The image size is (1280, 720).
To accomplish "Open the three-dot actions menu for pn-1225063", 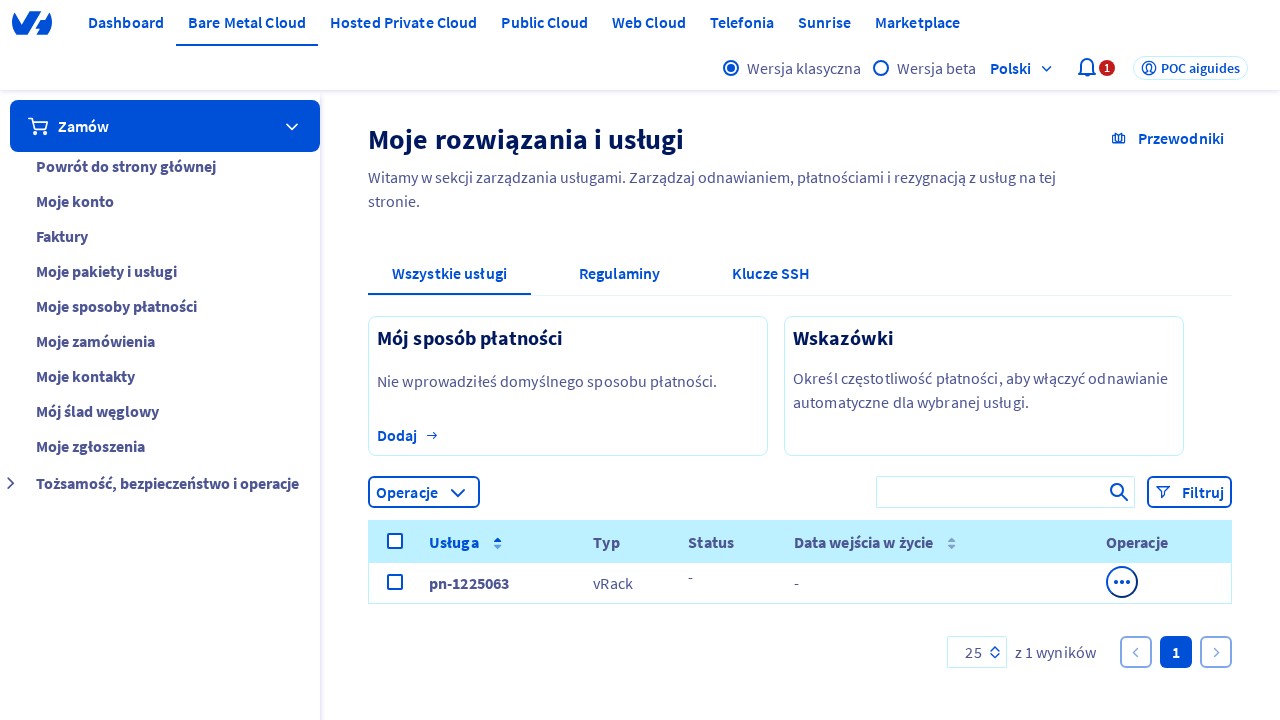I will click(x=1121, y=582).
